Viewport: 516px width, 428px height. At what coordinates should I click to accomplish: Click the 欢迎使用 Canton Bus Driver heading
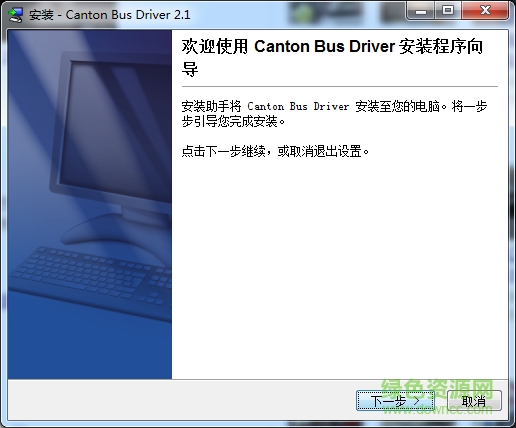click(332, 57)
